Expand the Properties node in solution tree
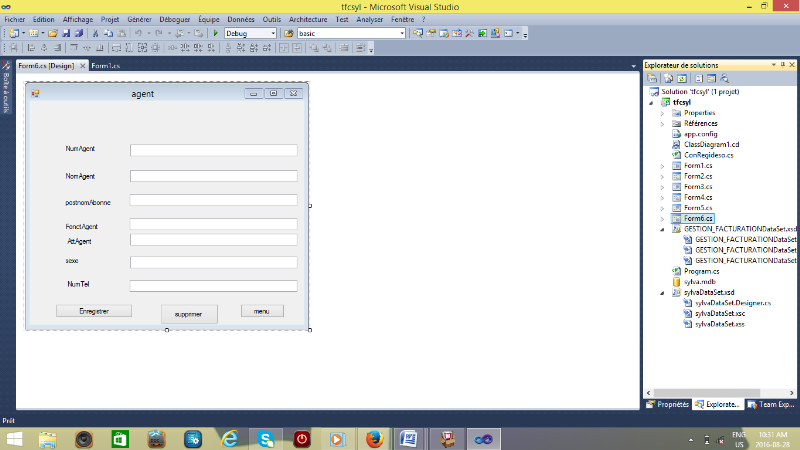This screenshot has height=450, width=800. coord(662,113)
